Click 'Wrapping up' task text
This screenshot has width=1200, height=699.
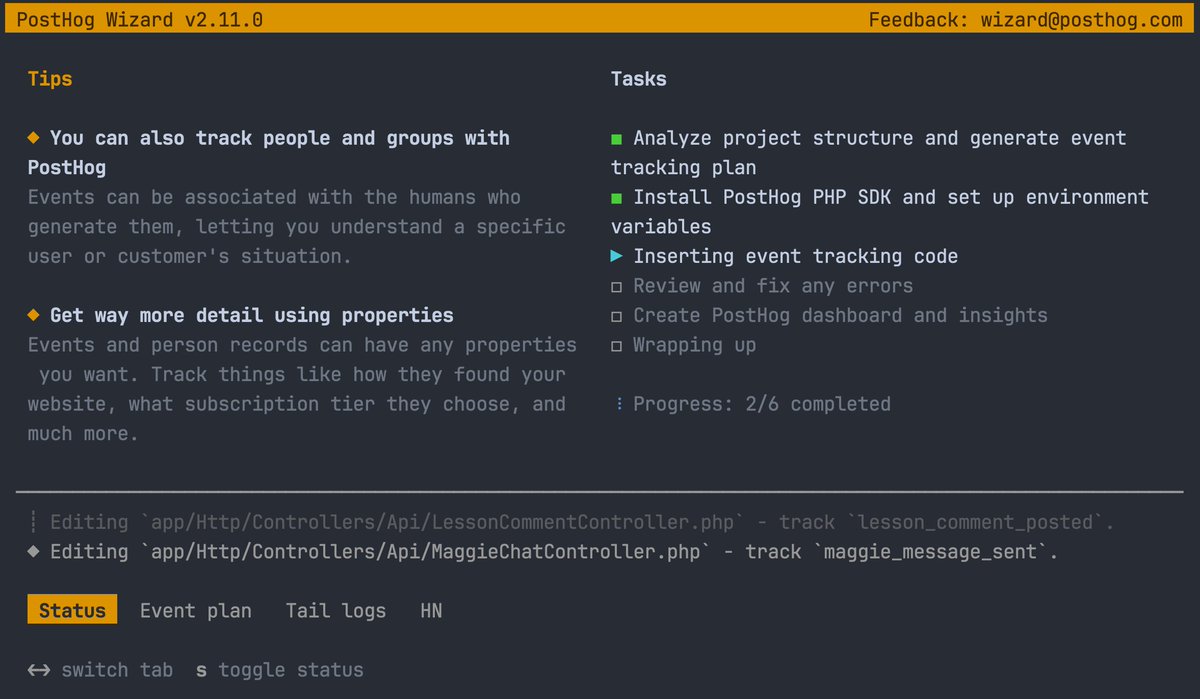coord(695,345)
